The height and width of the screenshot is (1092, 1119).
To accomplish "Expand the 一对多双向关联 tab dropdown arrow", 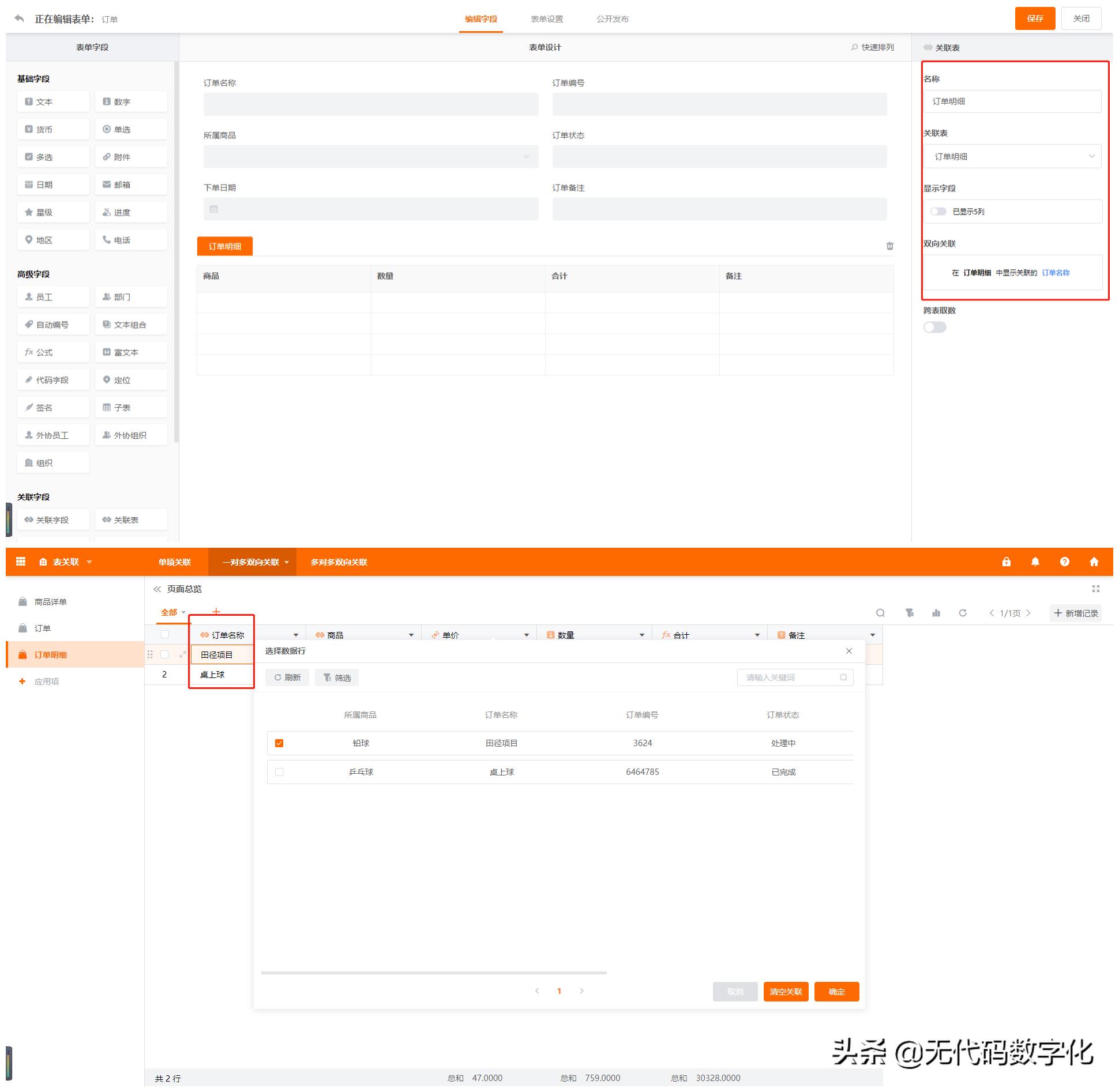I will coord(287,562).
